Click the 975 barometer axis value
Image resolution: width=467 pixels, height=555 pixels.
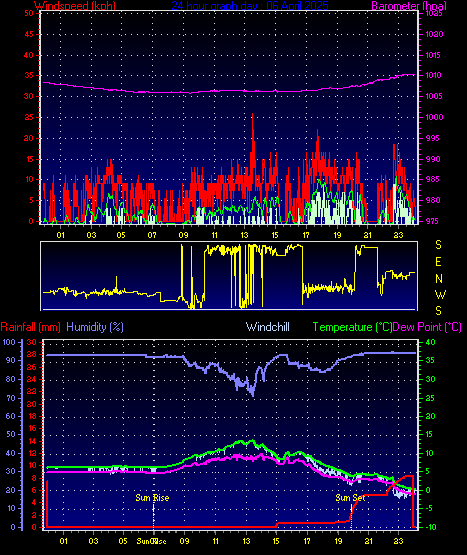[432, 221]
